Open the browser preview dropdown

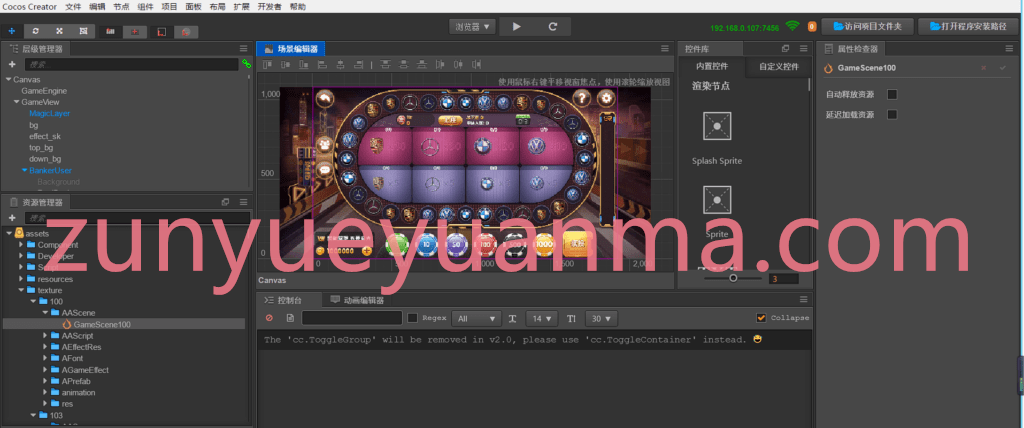click(472, 27)
